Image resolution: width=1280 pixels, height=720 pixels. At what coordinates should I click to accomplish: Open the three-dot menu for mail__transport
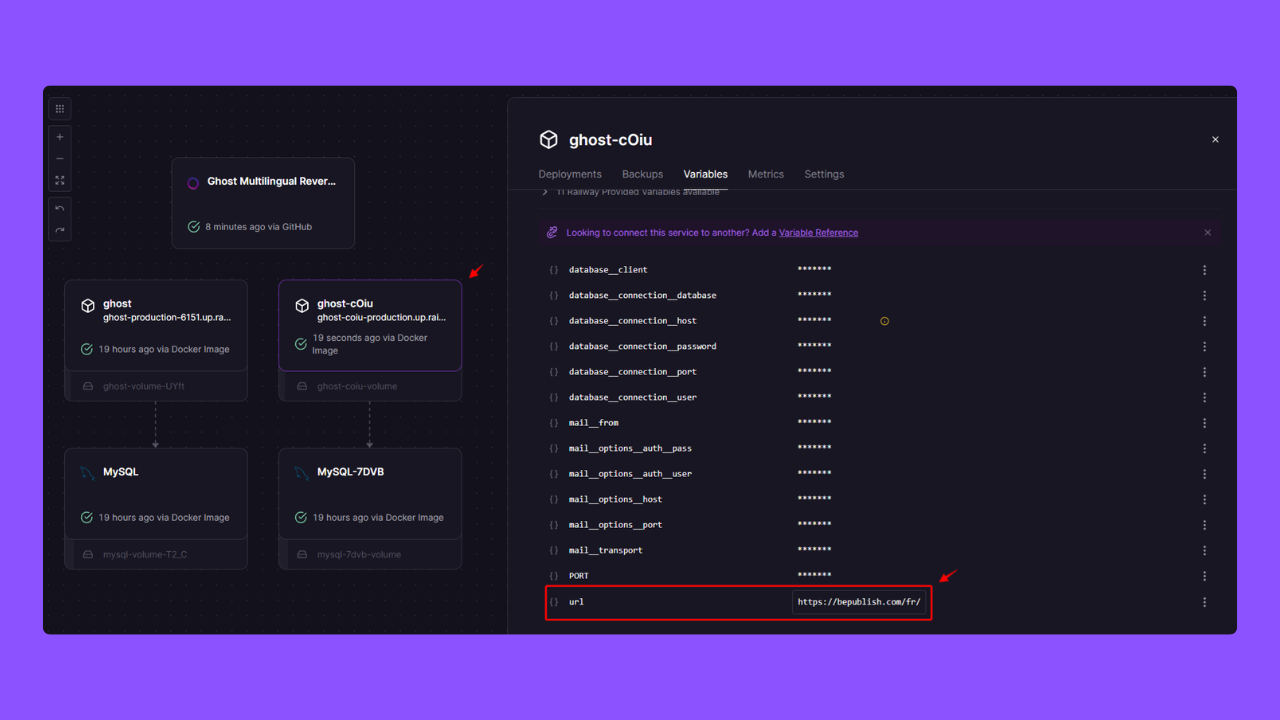(x=1204, y=550)
